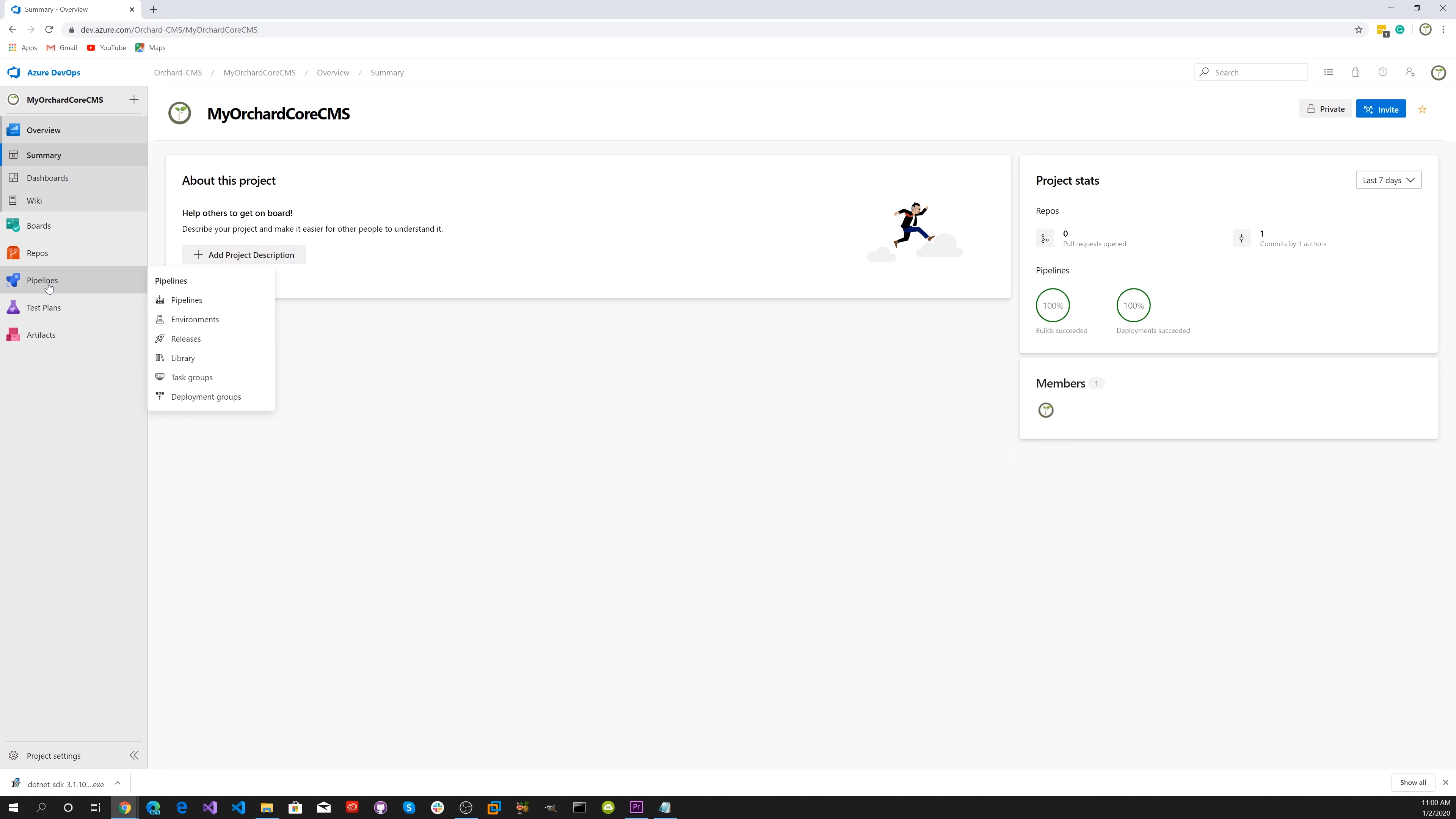Click the project logo next to title
The width and height of the screenshot is (1456, 819).
[x=180, y=113]
